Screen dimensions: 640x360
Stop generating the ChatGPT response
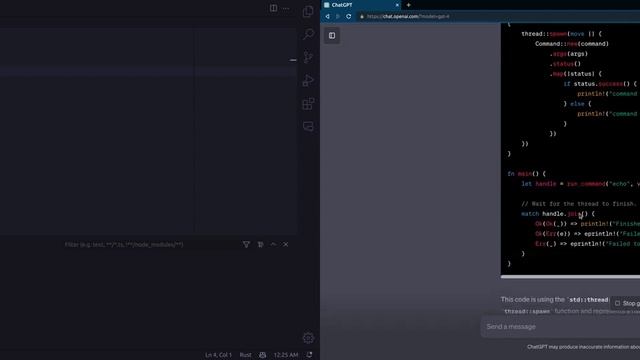pyautogui.click(x=626, y=303)
